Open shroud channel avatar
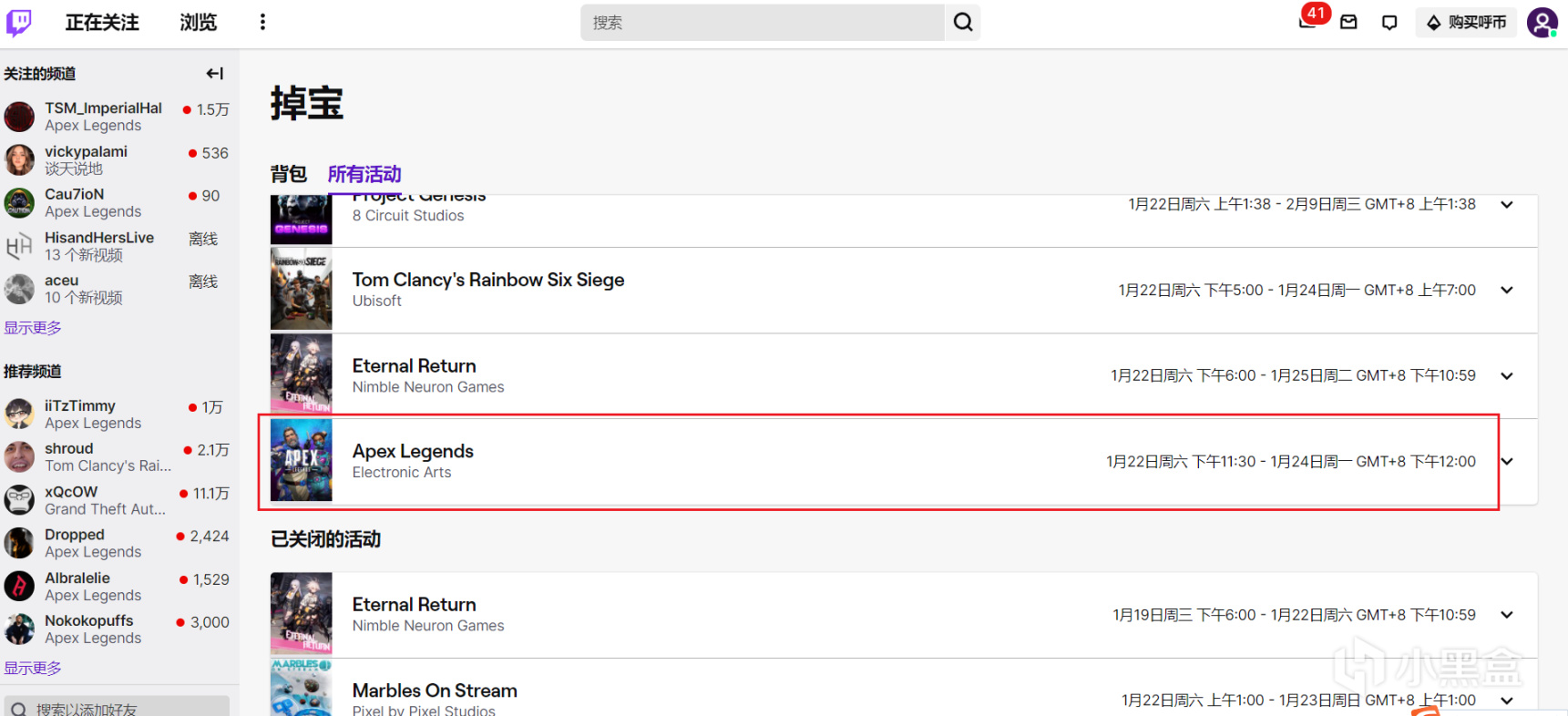The image size is (1568, 716). [x=19, y=456]
